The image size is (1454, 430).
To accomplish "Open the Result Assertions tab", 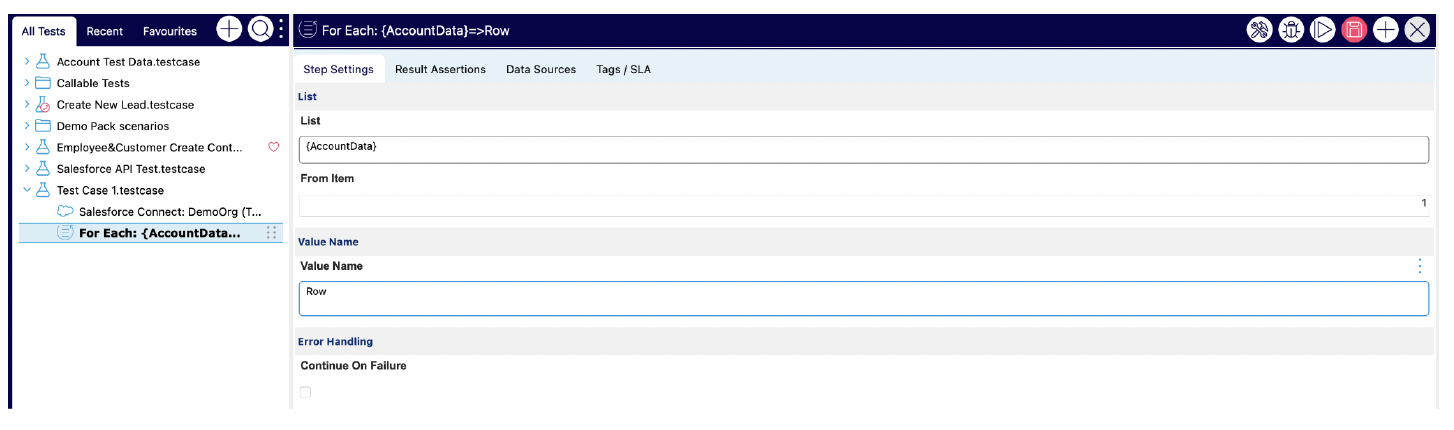I will click(440, 69).
